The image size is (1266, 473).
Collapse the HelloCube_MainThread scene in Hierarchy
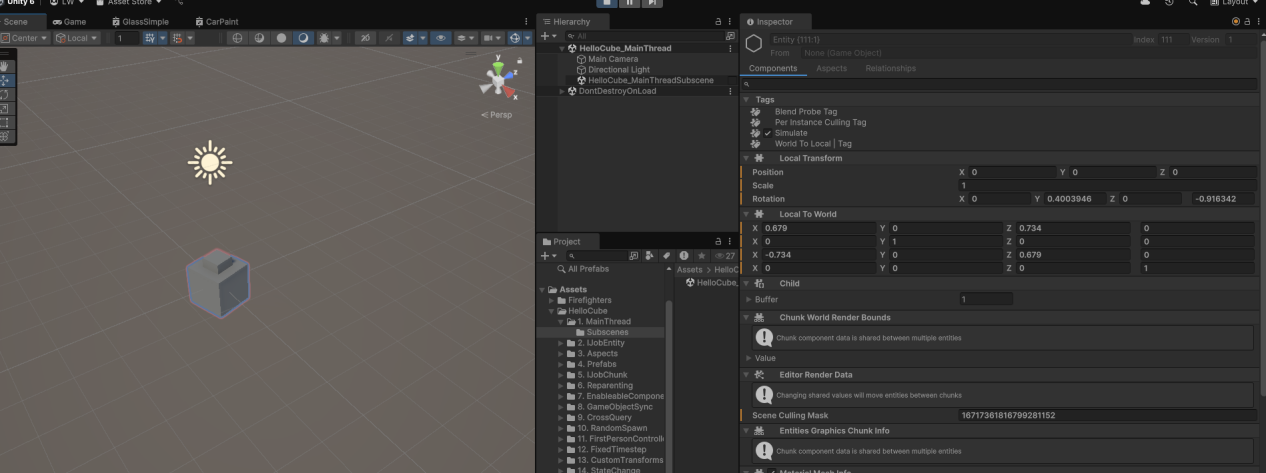(562, 48)
